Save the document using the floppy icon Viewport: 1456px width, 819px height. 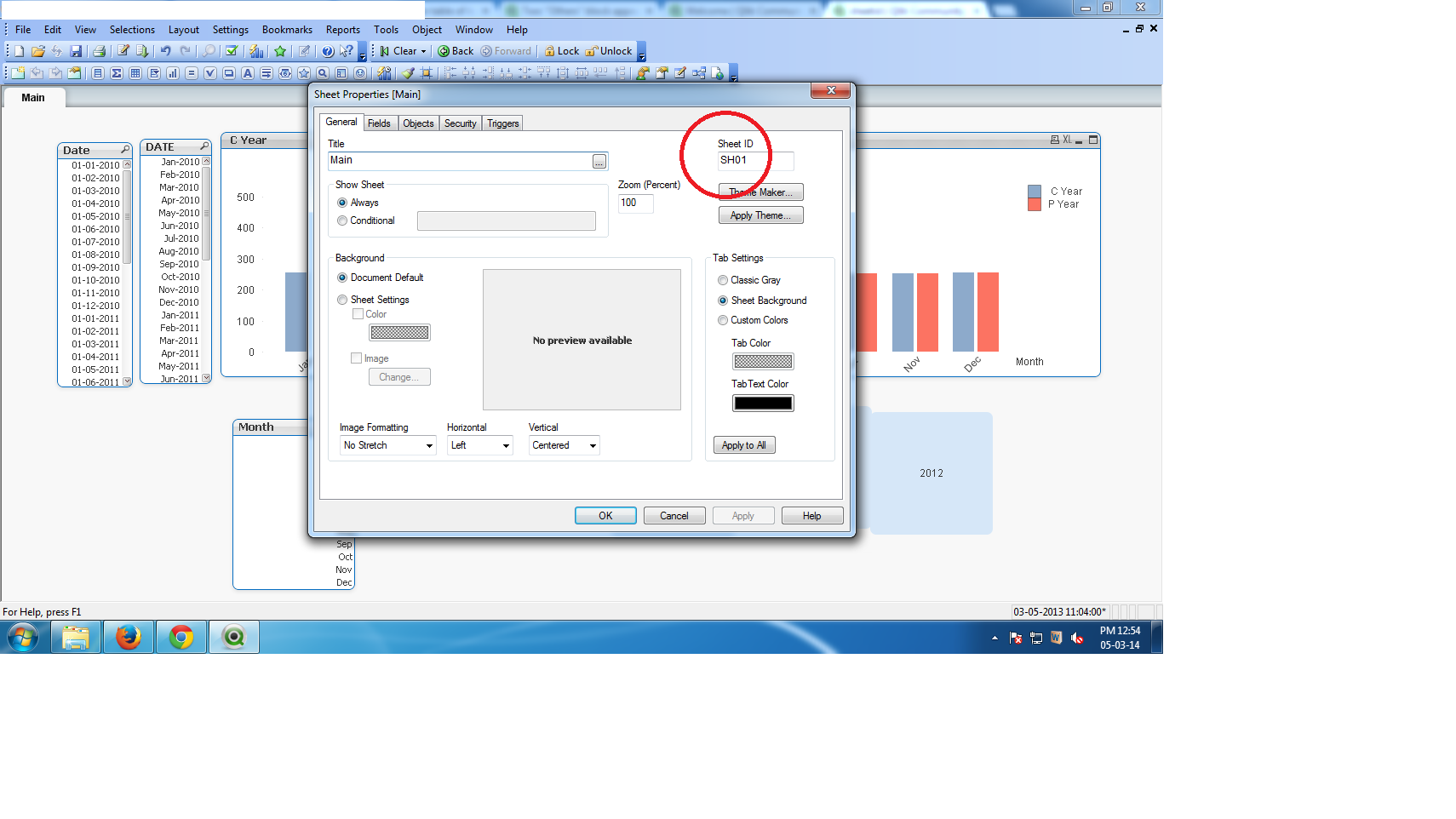coord(76,51)
